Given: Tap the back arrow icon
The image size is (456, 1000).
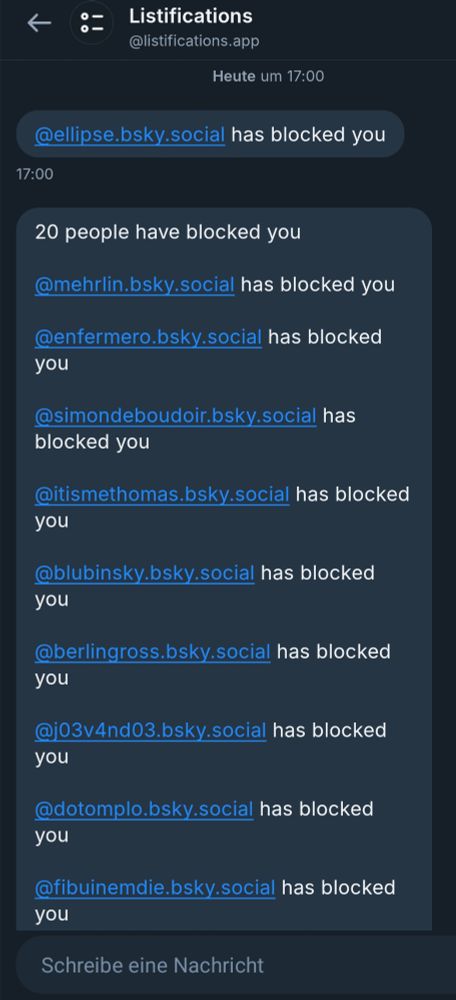Looking at the screenshot, I should pos(39,24).
